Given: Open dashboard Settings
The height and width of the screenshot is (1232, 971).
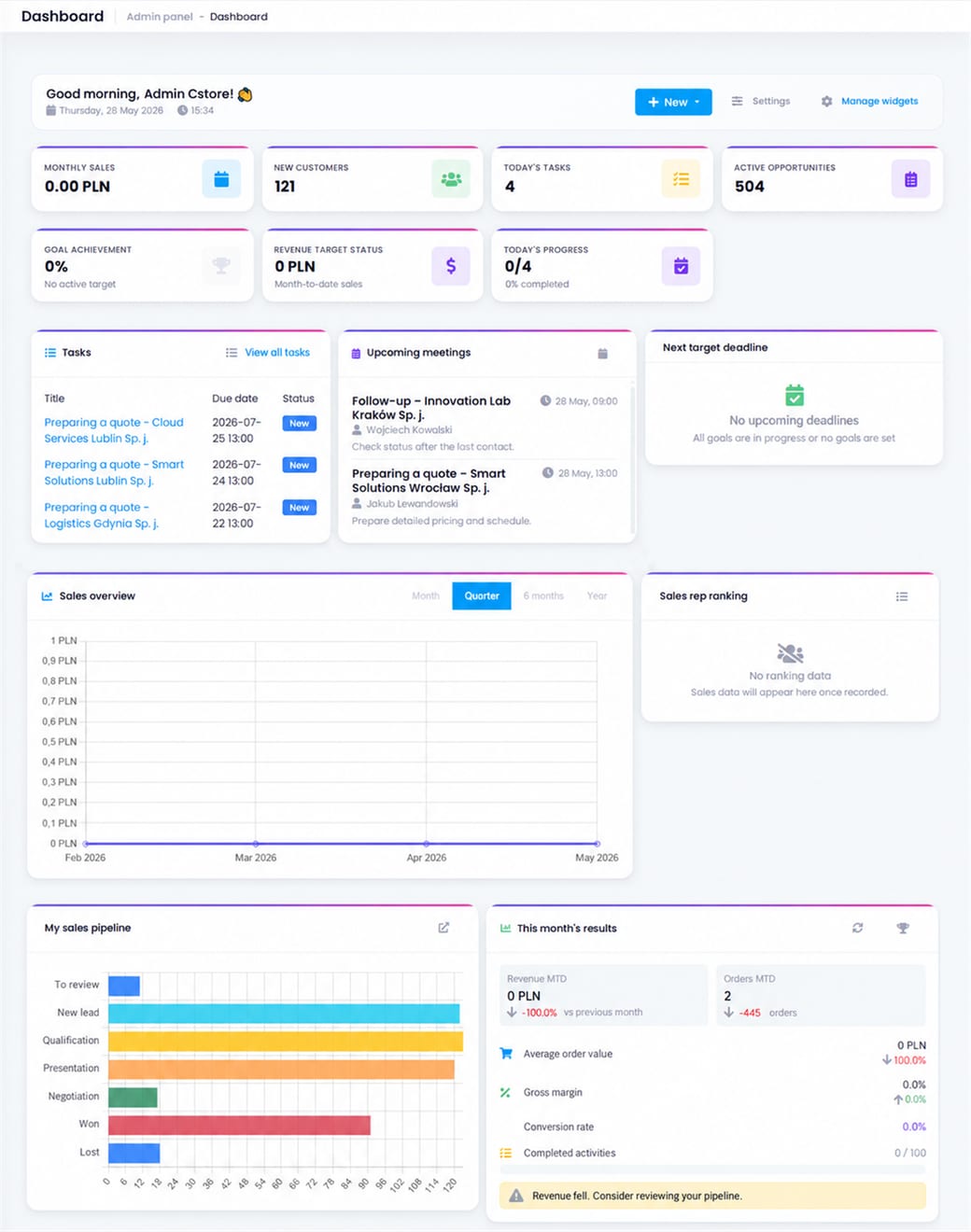Looking at the screenshot, I should (761, 101).
